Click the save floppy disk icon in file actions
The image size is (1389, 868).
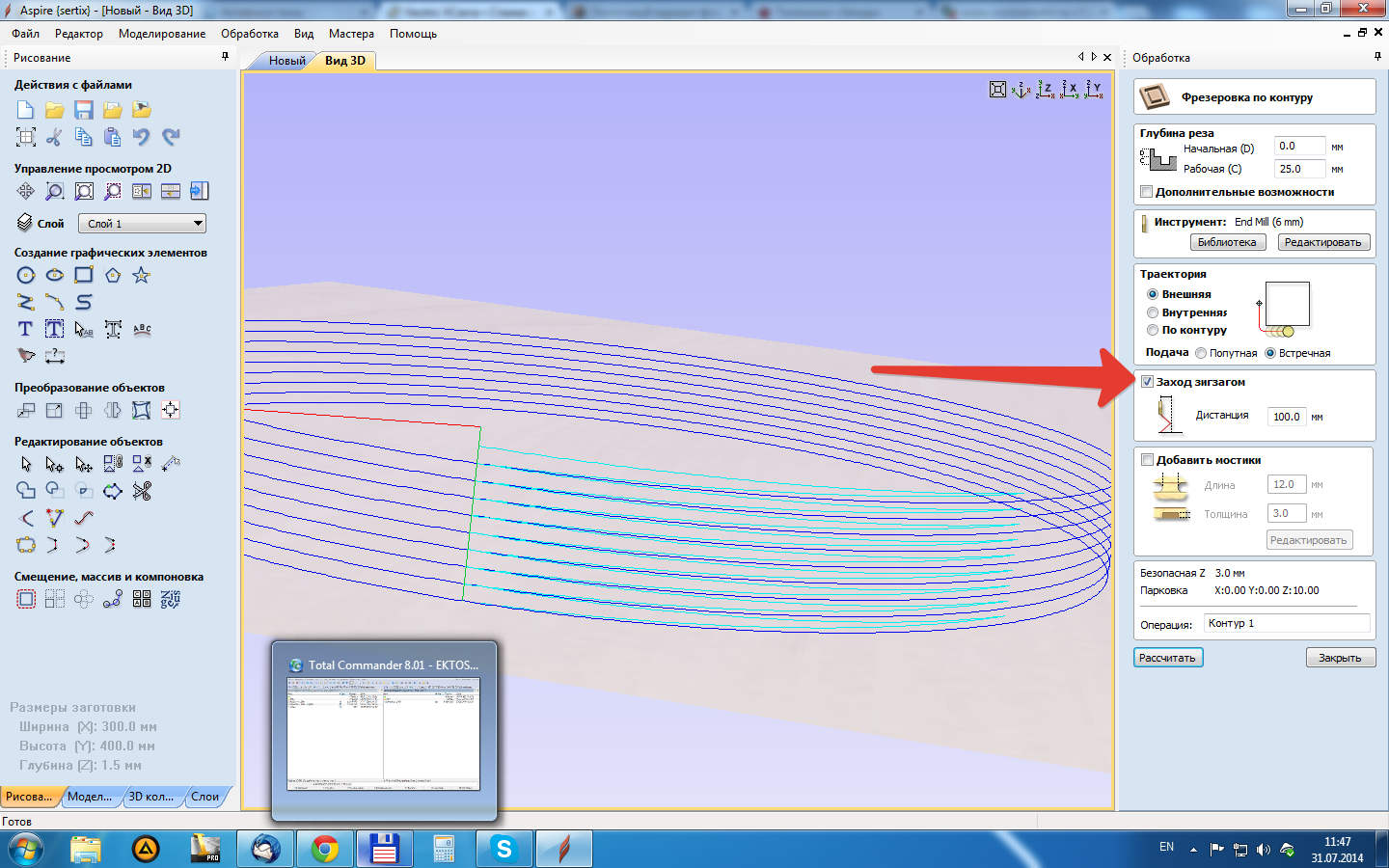(84, 110)
